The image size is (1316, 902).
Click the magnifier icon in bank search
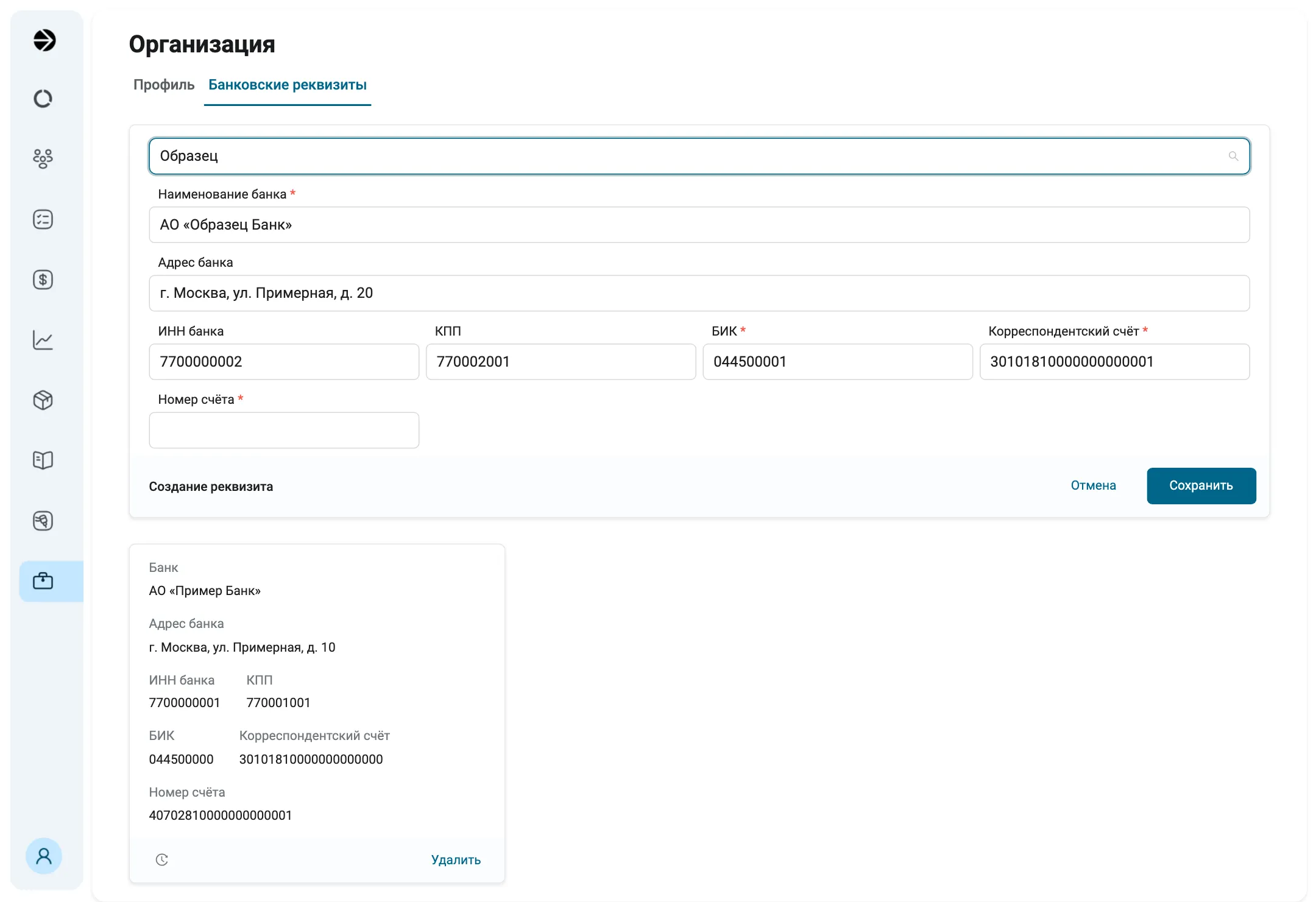[1233, 157]
